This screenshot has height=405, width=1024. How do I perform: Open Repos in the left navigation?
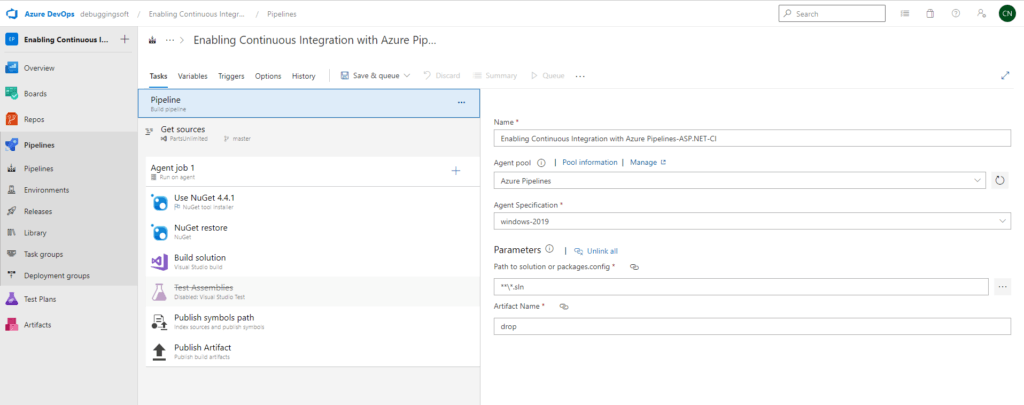point(33,119)
